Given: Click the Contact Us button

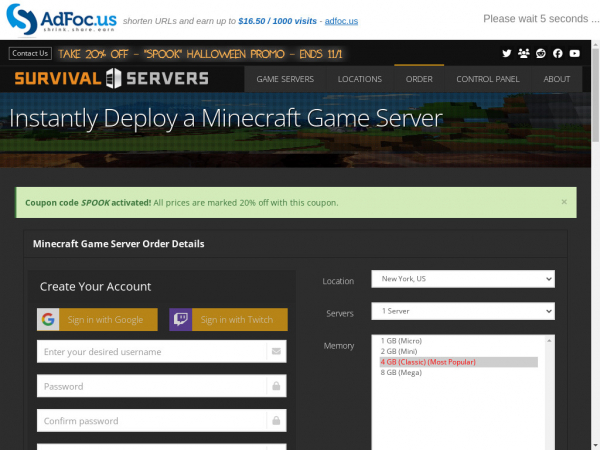Looking at the screenshot, I should point(30,53).
